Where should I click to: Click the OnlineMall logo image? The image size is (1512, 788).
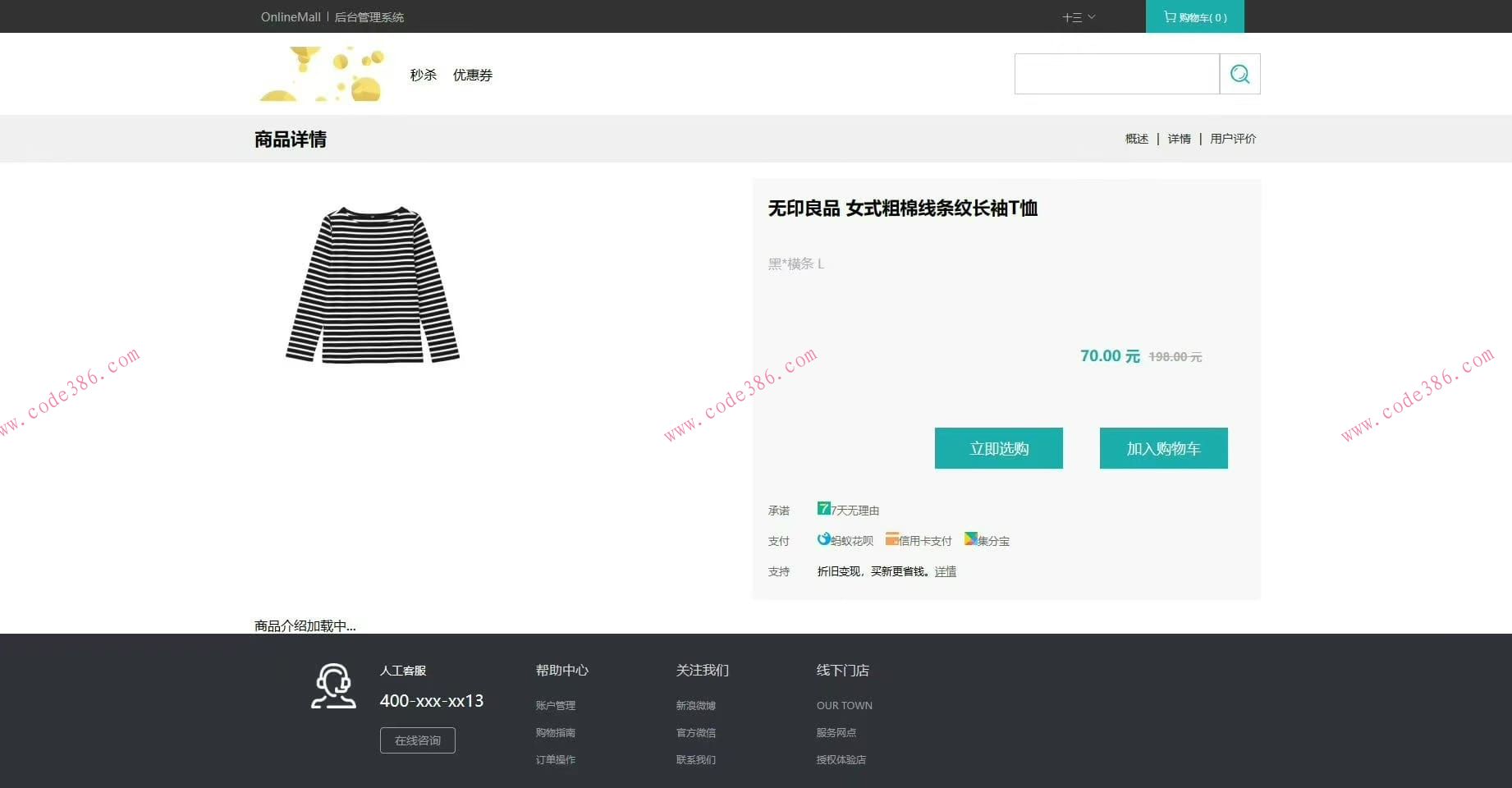click(322, 73)
